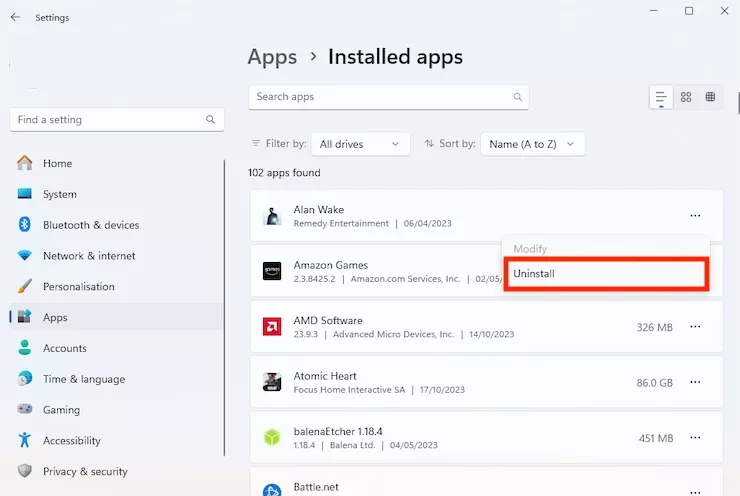Click the Amazon Games app icon
740x496 pixels.
[x=272, y=271]
